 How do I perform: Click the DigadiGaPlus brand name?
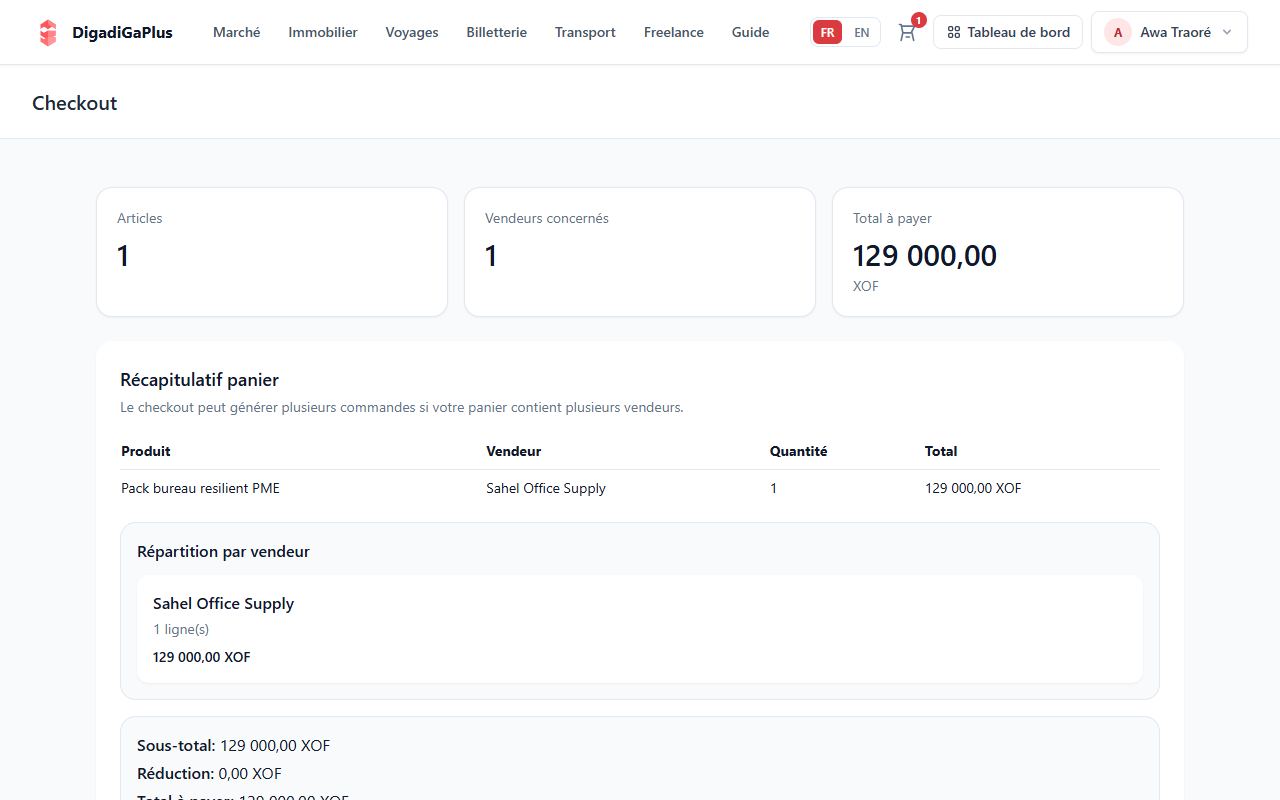(122, 32)
